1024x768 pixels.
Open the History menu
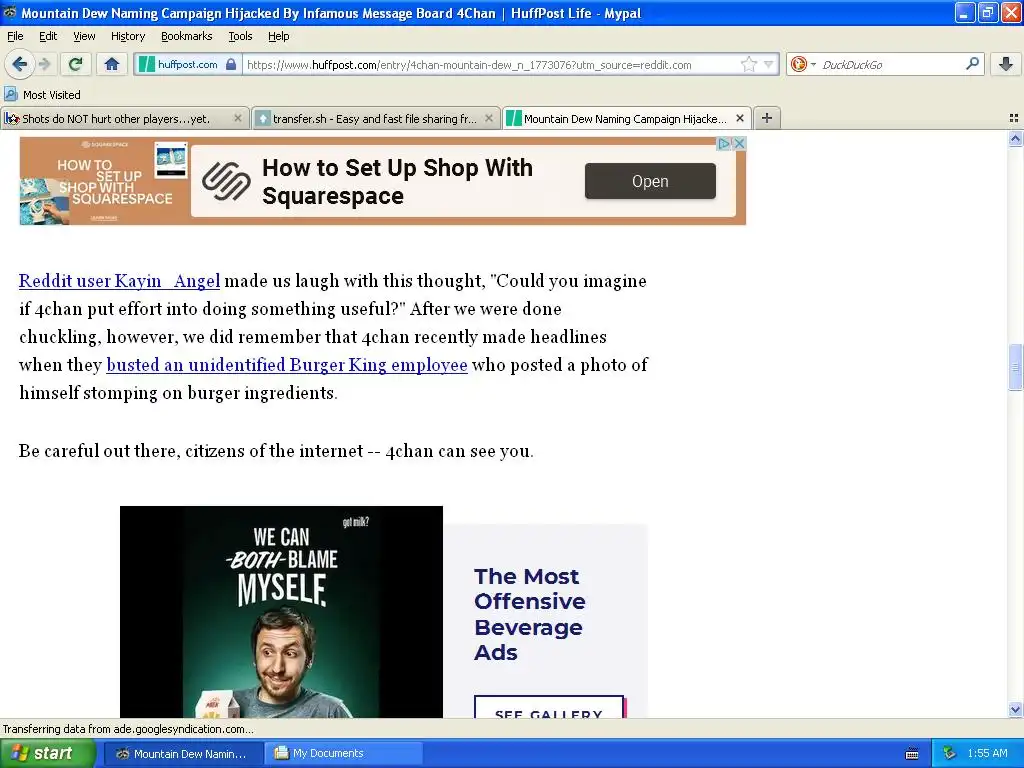[x=127, y=36]
